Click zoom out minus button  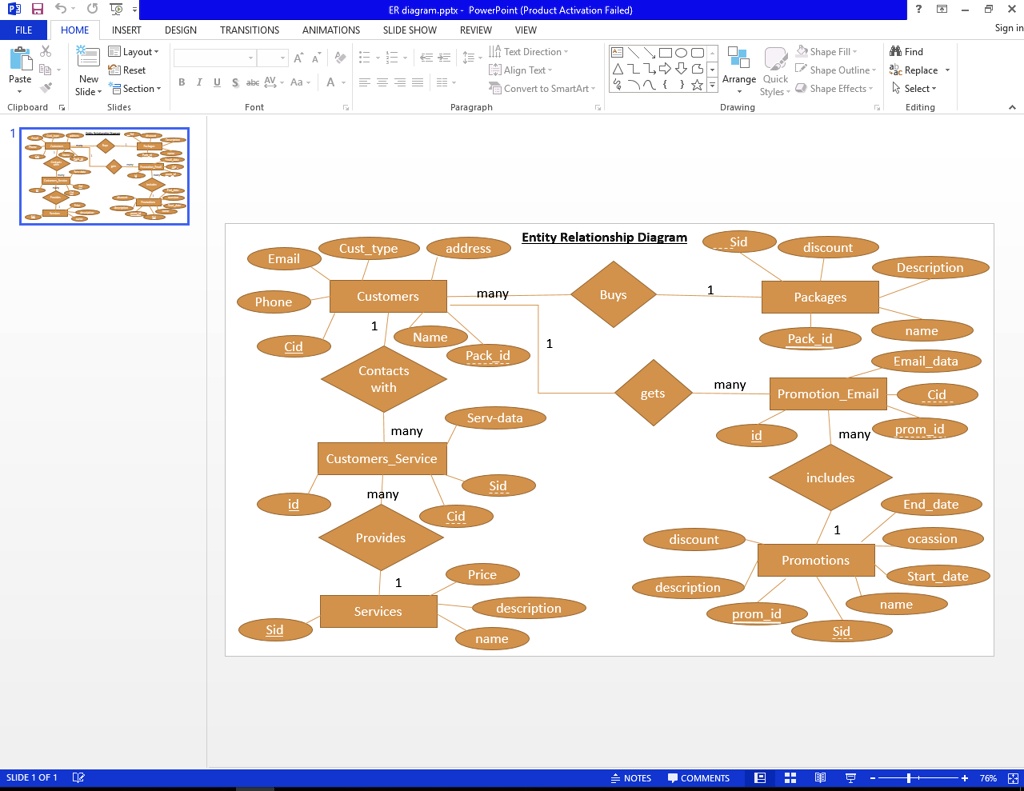[872, 778]
